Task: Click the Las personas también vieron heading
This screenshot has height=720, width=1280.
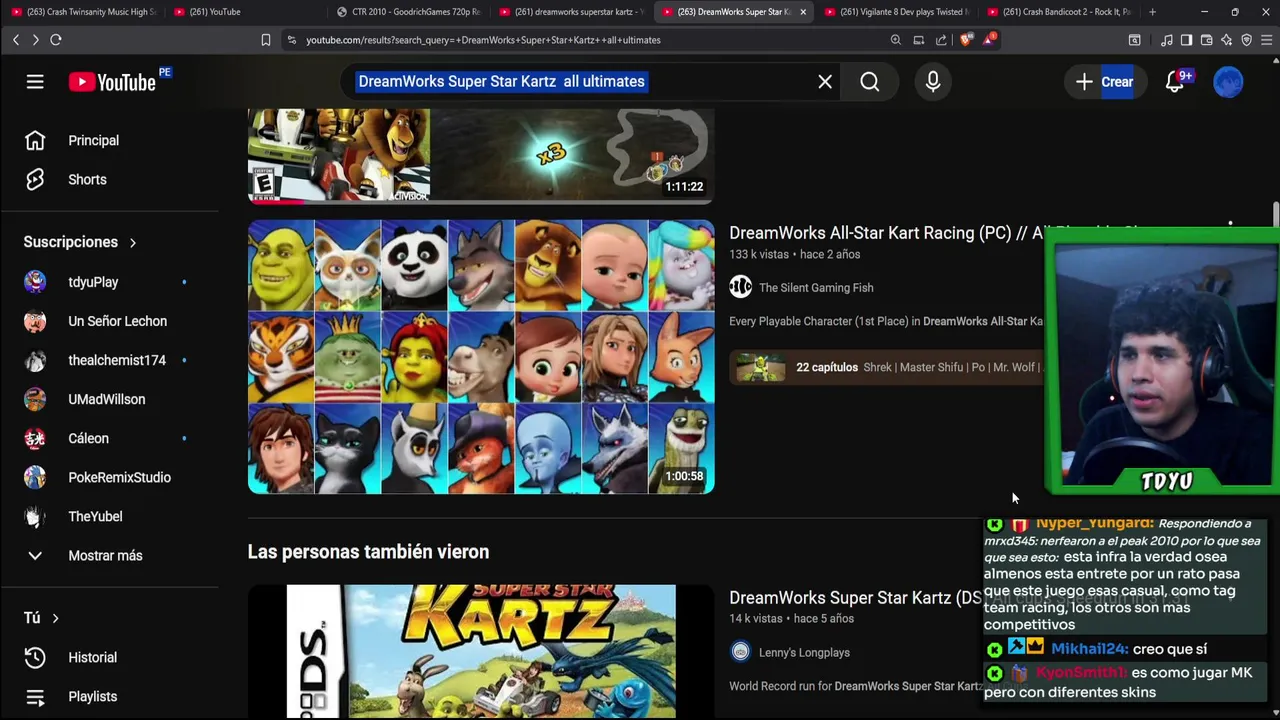Action: (x=368, y=552)
